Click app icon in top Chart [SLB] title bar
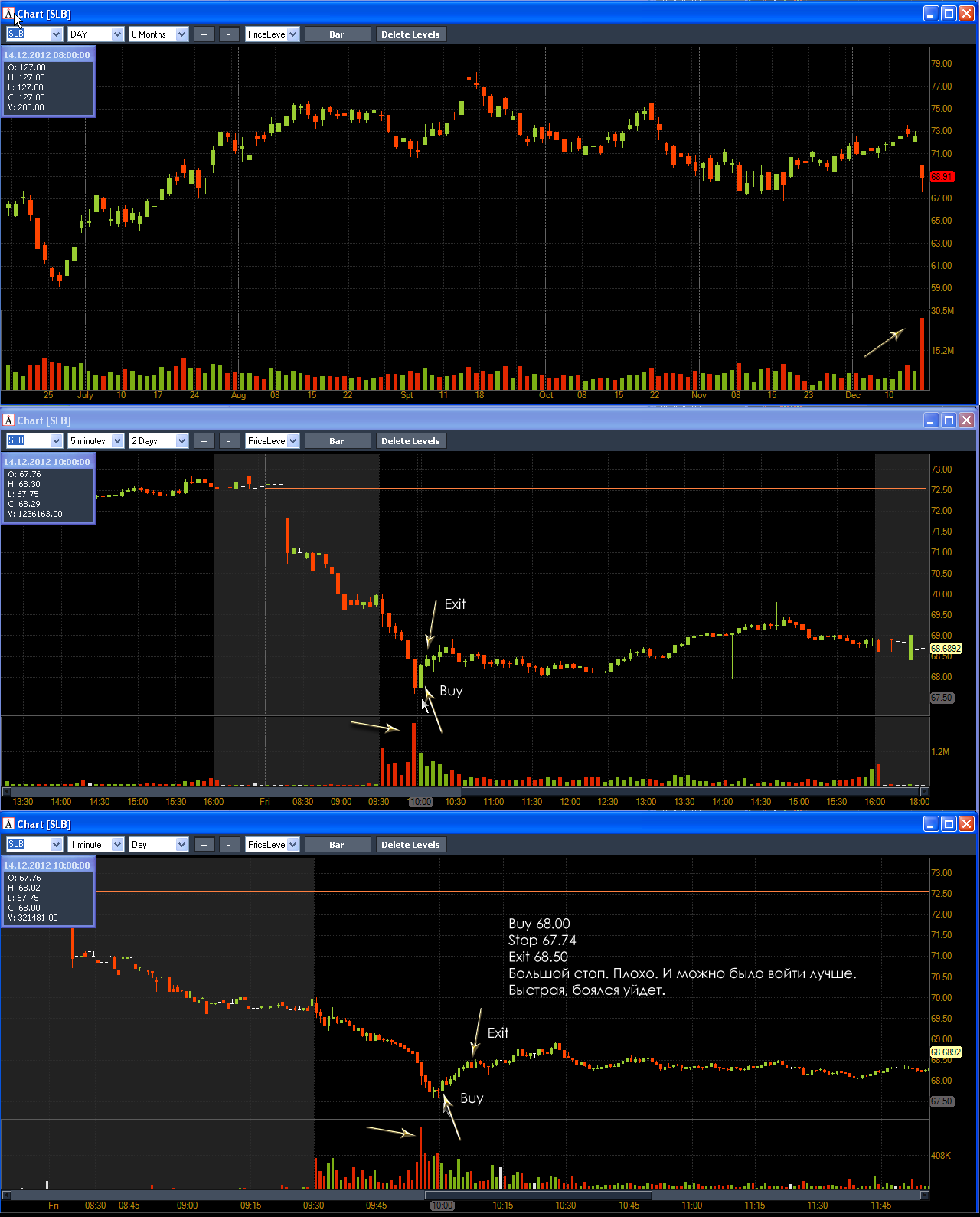This screenshot has width=980, height=1217. 8,14
